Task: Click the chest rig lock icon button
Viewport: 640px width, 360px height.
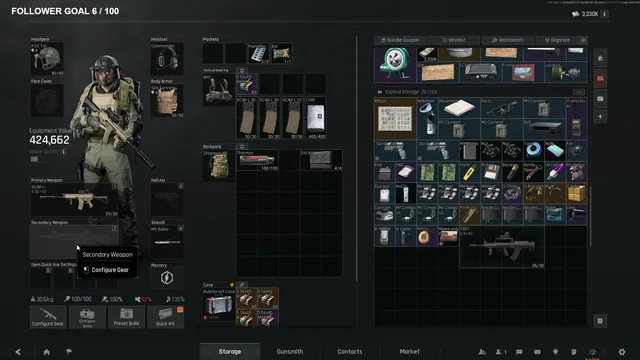Action: (242, 70)
